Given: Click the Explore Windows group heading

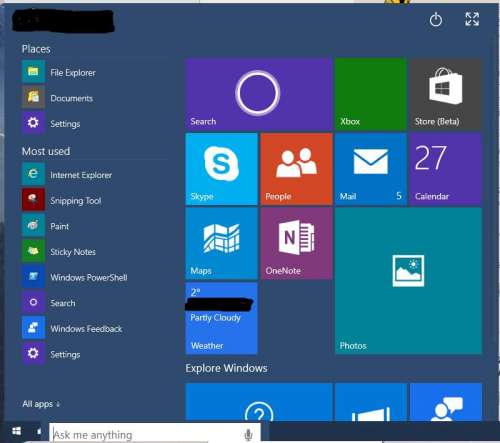Looking at the screenshot, I should click(226, 368).
